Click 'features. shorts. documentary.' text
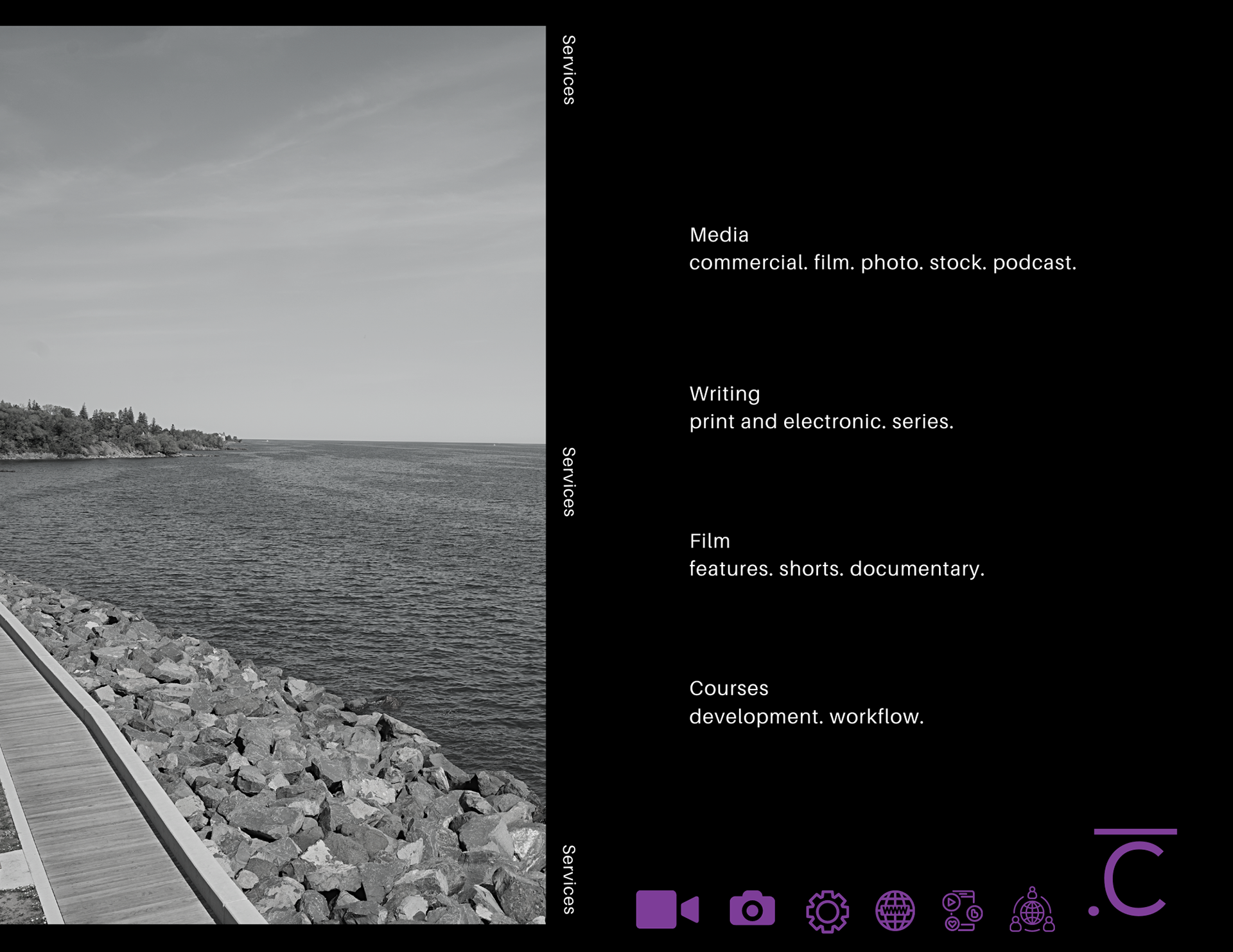Image resolution: width=1233 pixels, height=952 pixels. tap(836, 569)
